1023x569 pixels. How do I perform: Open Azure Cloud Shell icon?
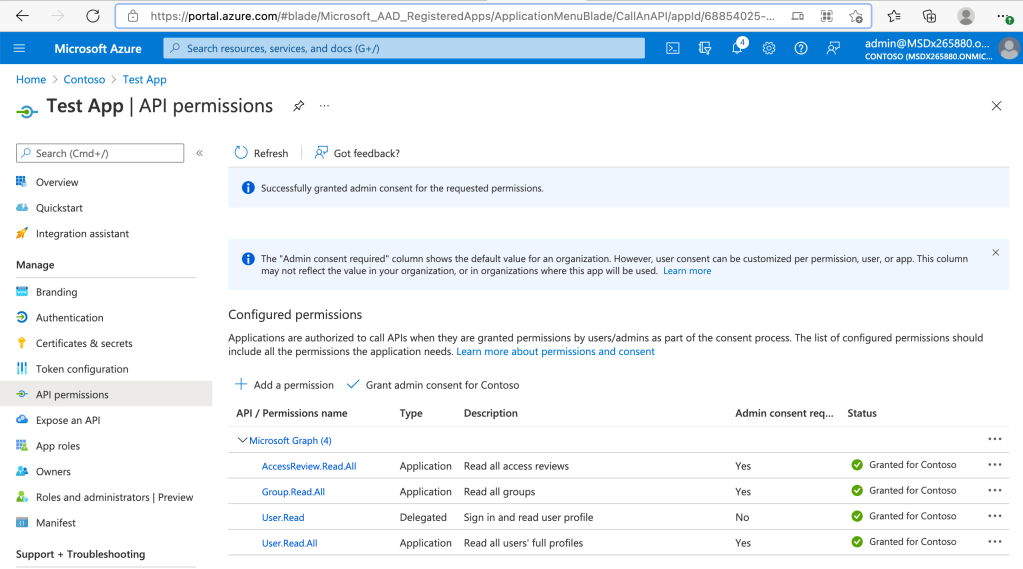click(673, 48)
